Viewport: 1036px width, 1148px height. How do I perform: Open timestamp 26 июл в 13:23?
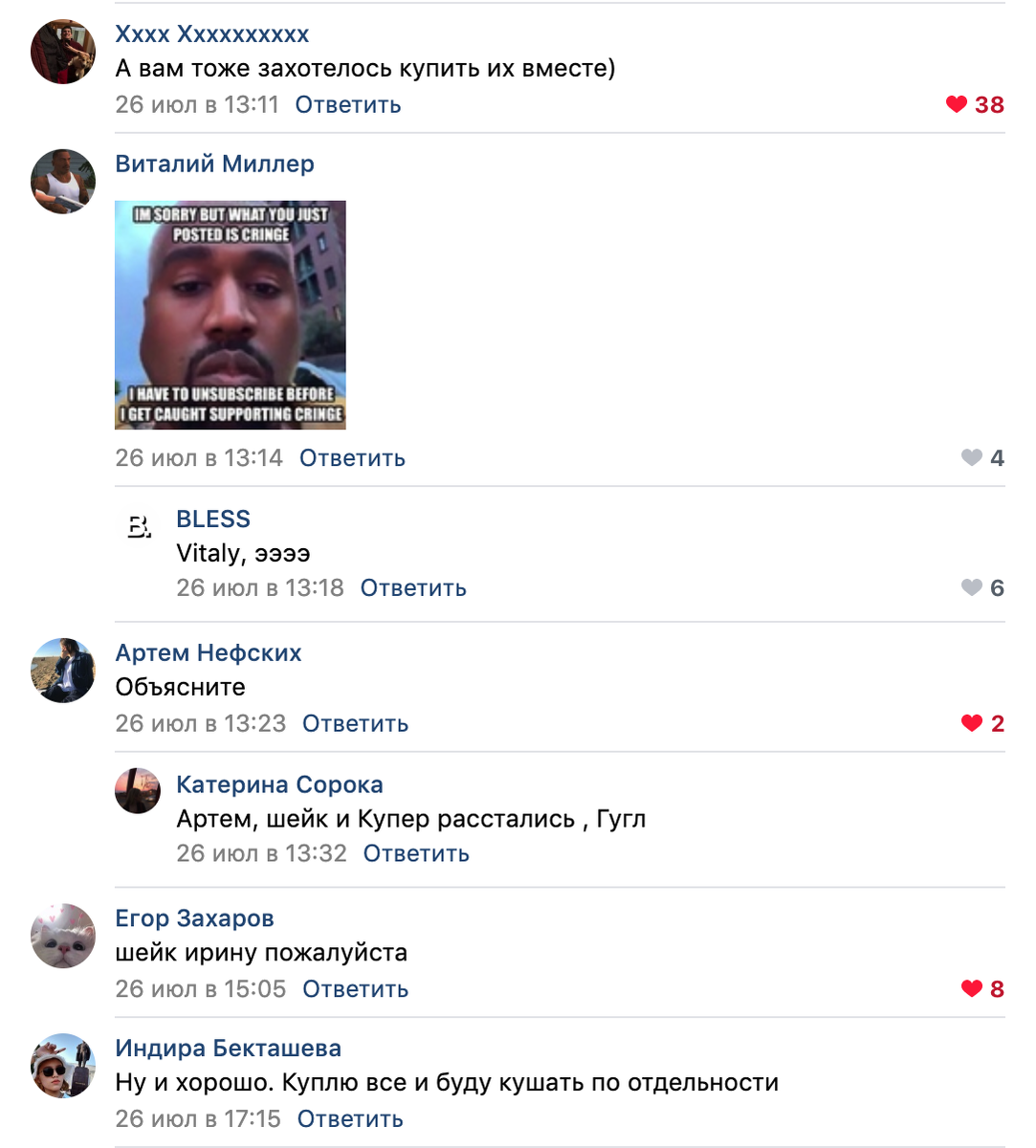pos(201,723)
